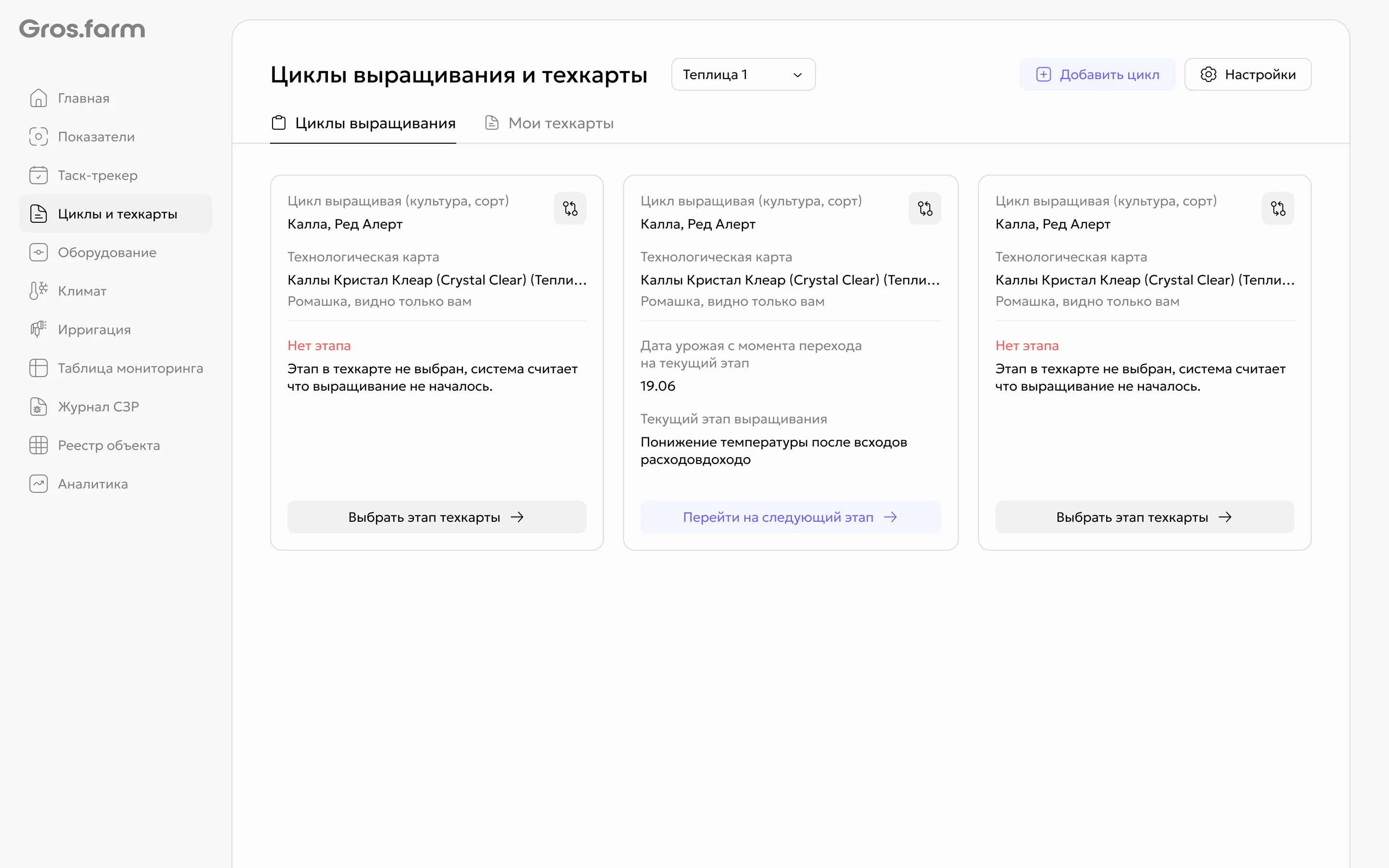The image size is (1389, 868).
Task: Click Таск-трекер label in sidebar
Action: pyautogui.click(x=97, y=175)
